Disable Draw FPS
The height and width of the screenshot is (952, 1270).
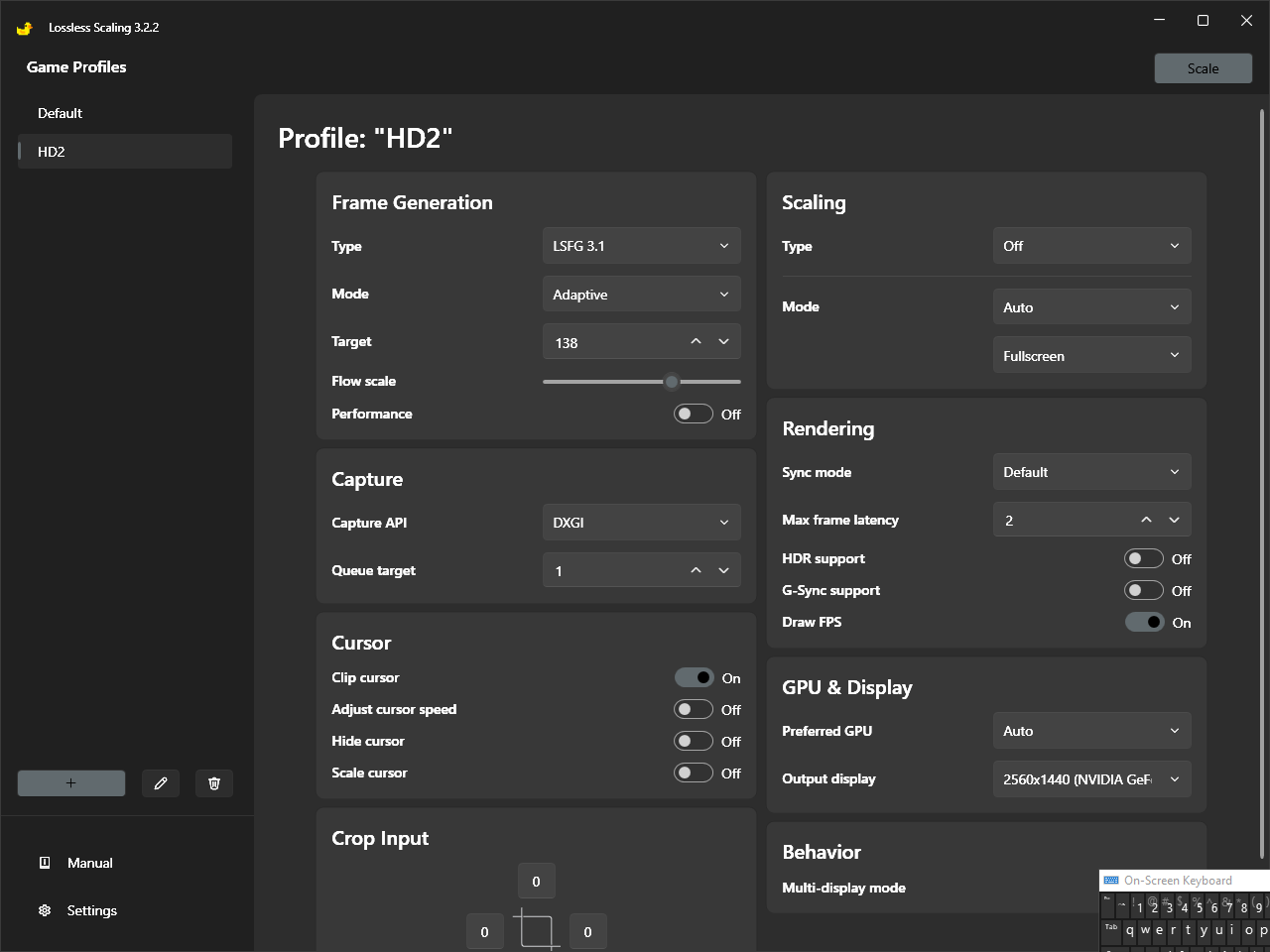pyautogui.click(x=1144, y=622)
